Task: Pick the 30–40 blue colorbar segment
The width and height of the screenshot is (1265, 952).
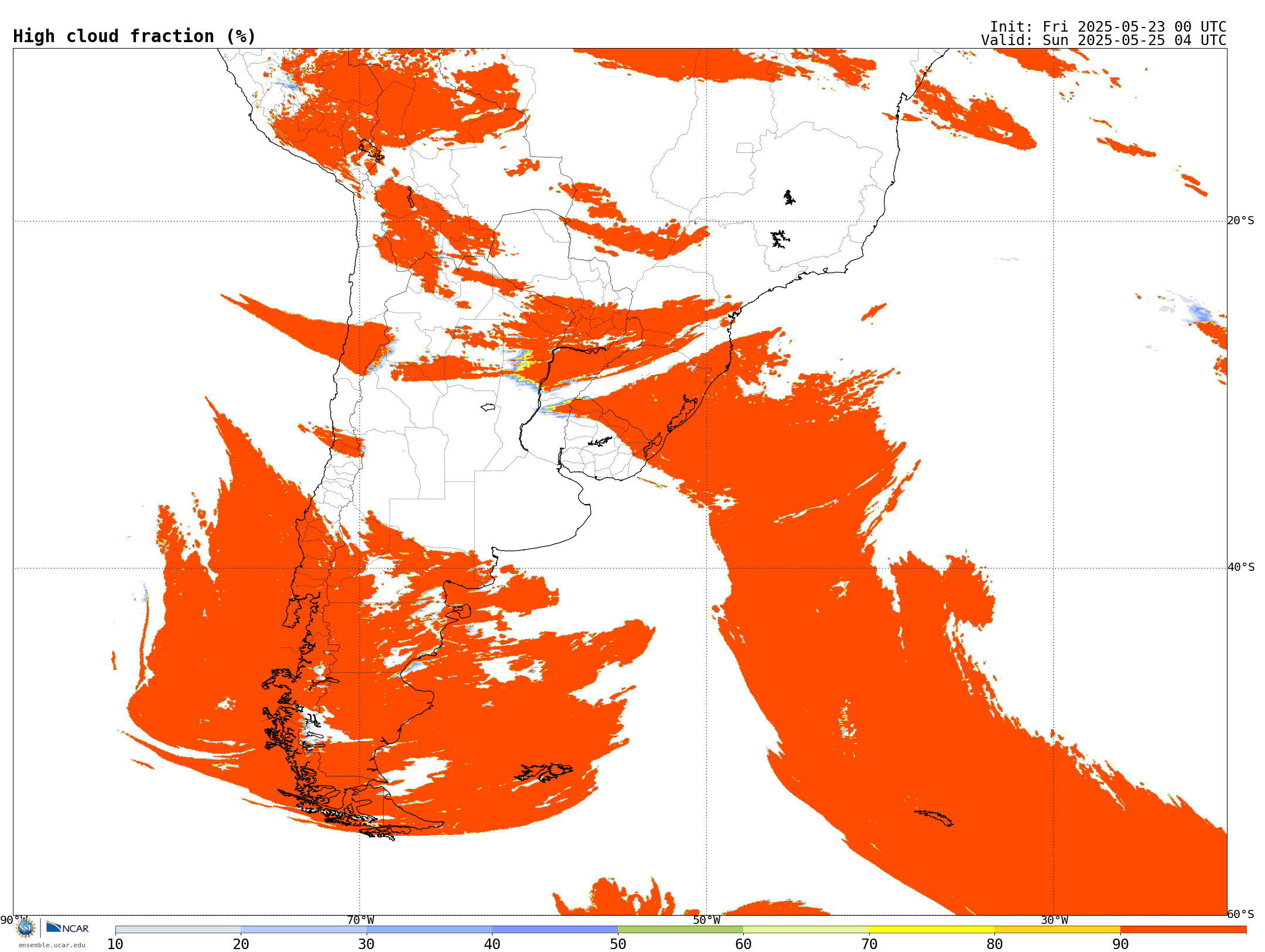Action: click(x=429, y=930)
